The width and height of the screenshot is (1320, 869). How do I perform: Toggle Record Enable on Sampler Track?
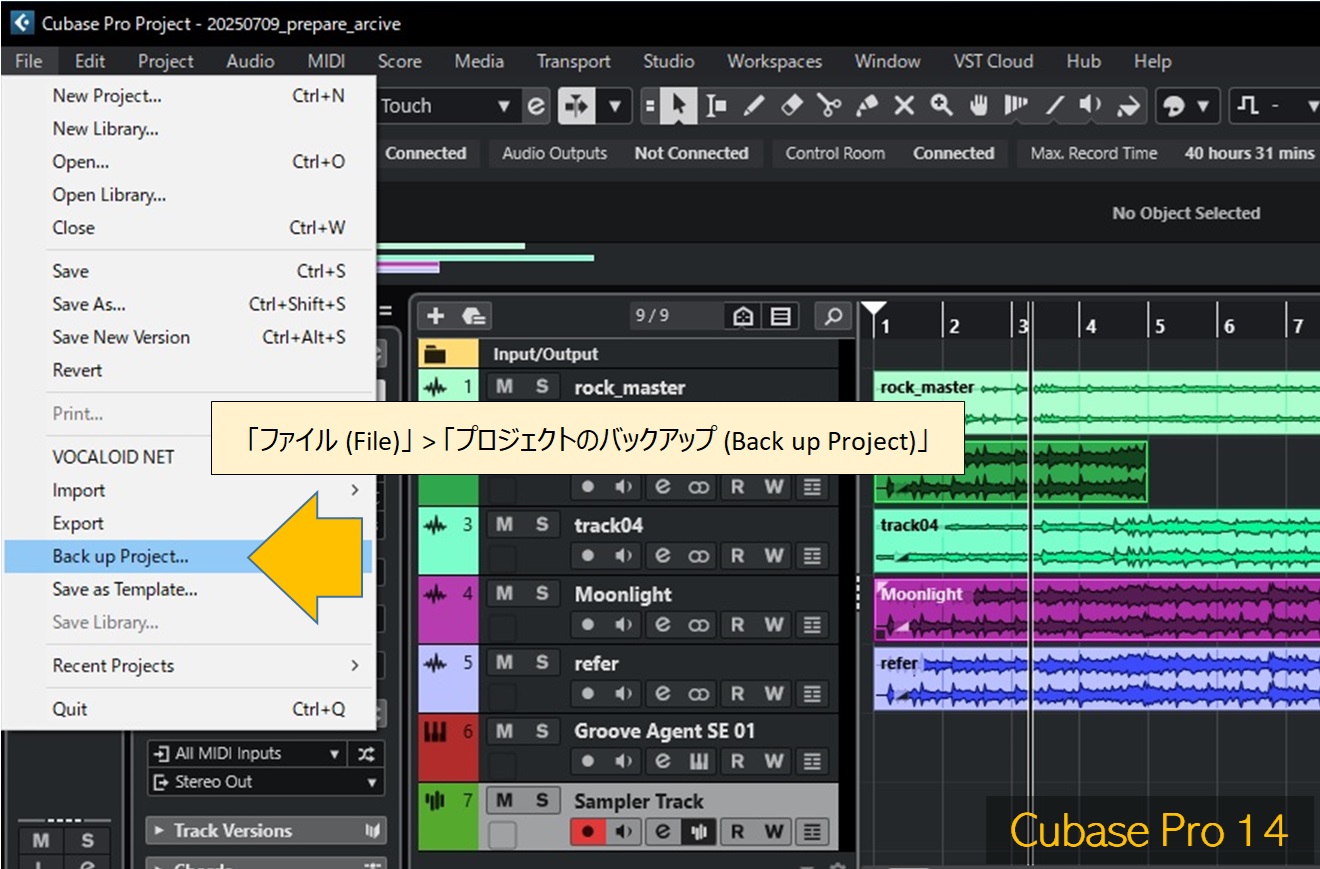pyautogui.click(x=588, y=832)
